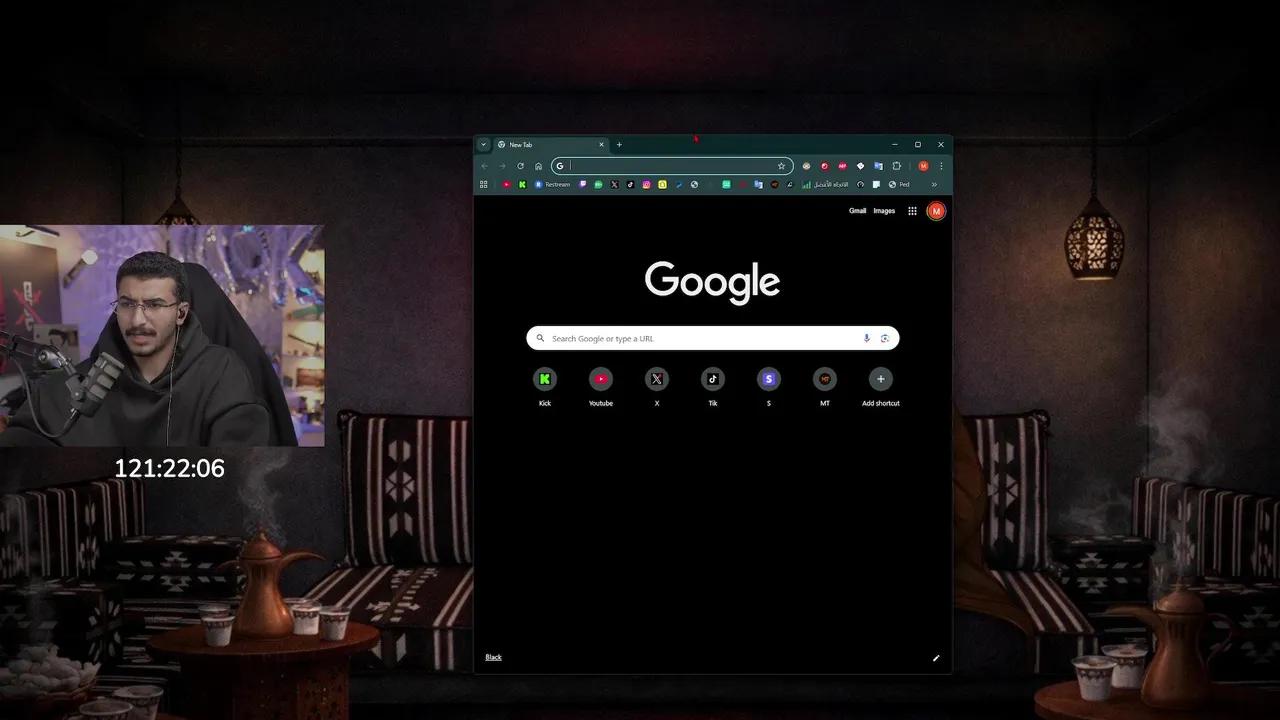
Task: Open the Adblock Plus extension
Action: click(842, 166)
